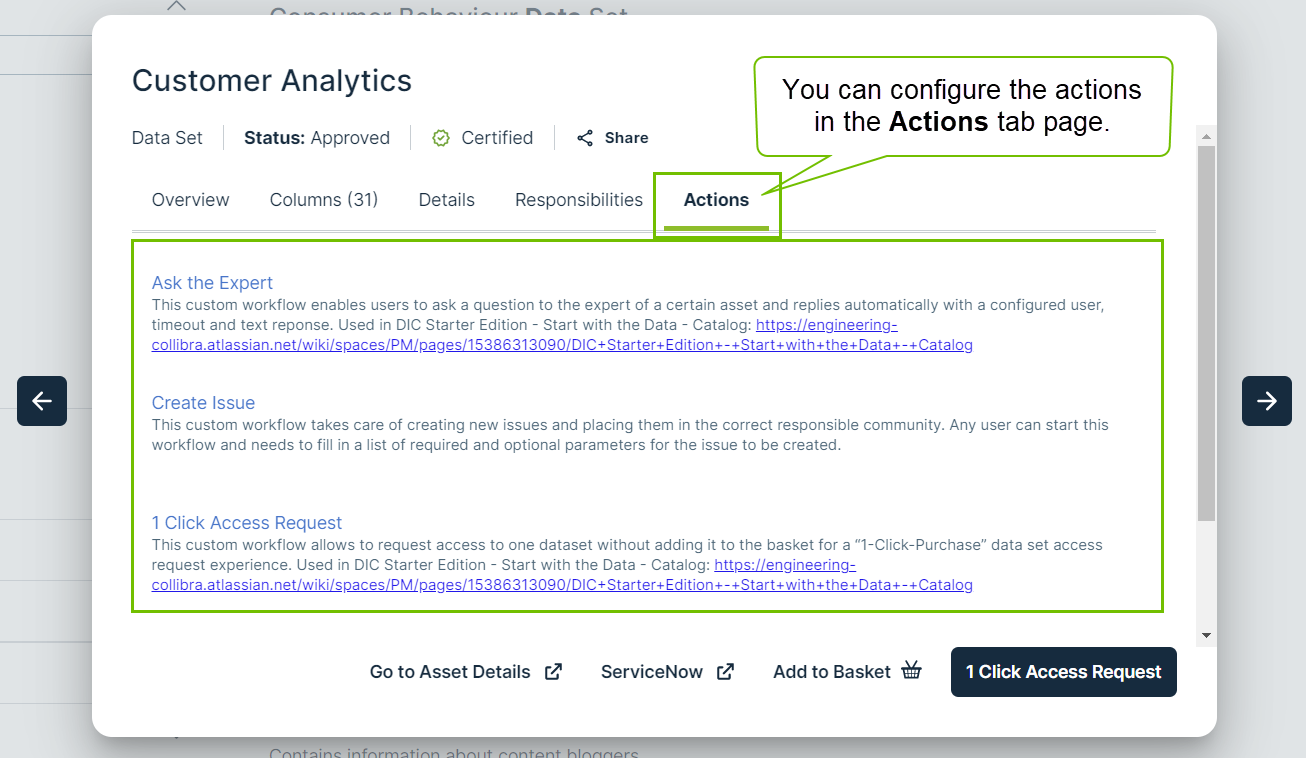Start the Create Issue workflow link
This screenshot has width=1306, height=758.
(203, 403)
